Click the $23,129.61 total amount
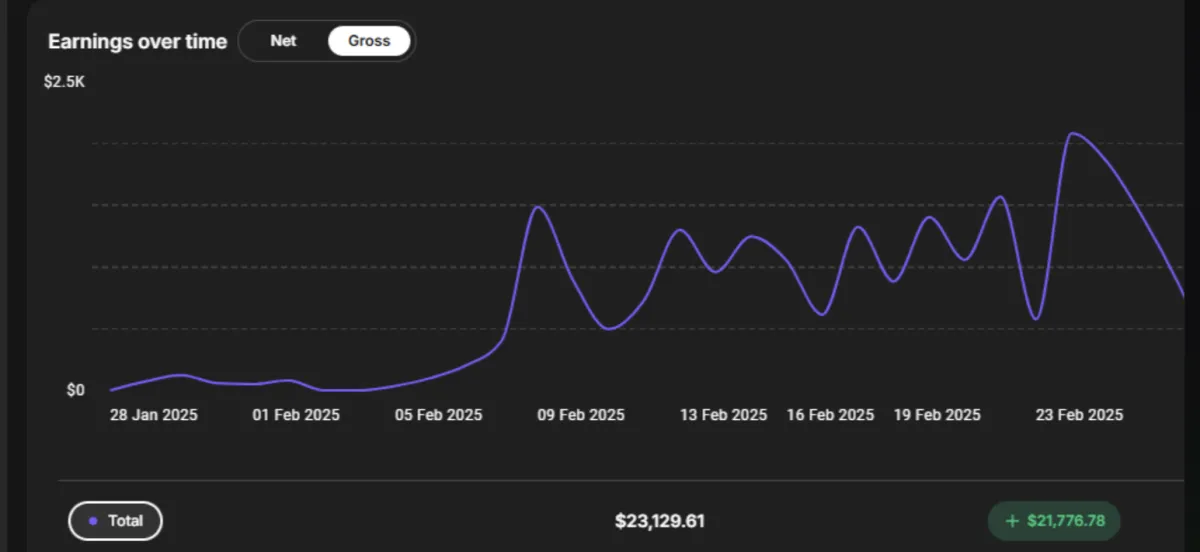The width and height of the screenshot is (1200, 552). pyautogui.click(x=660, y=521)
